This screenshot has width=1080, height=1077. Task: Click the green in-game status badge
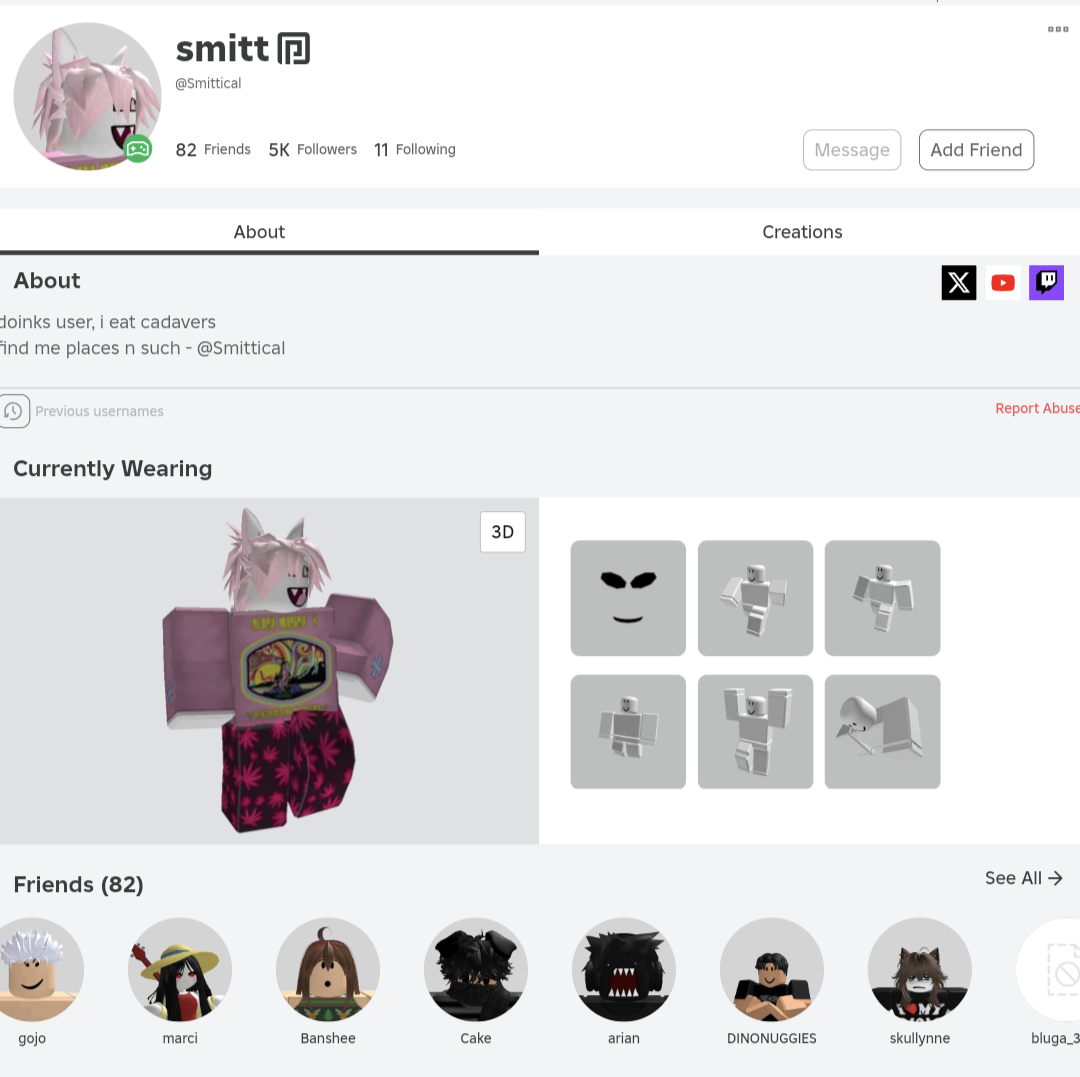tap(138, 149)
